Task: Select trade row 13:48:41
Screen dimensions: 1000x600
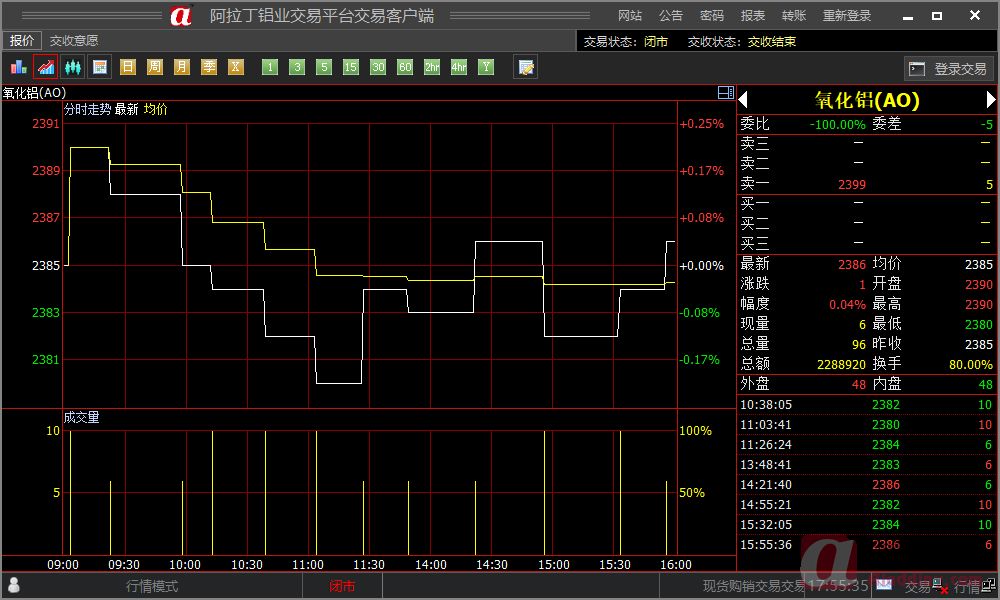Action: pyautogui.click(x=866, y=465)
